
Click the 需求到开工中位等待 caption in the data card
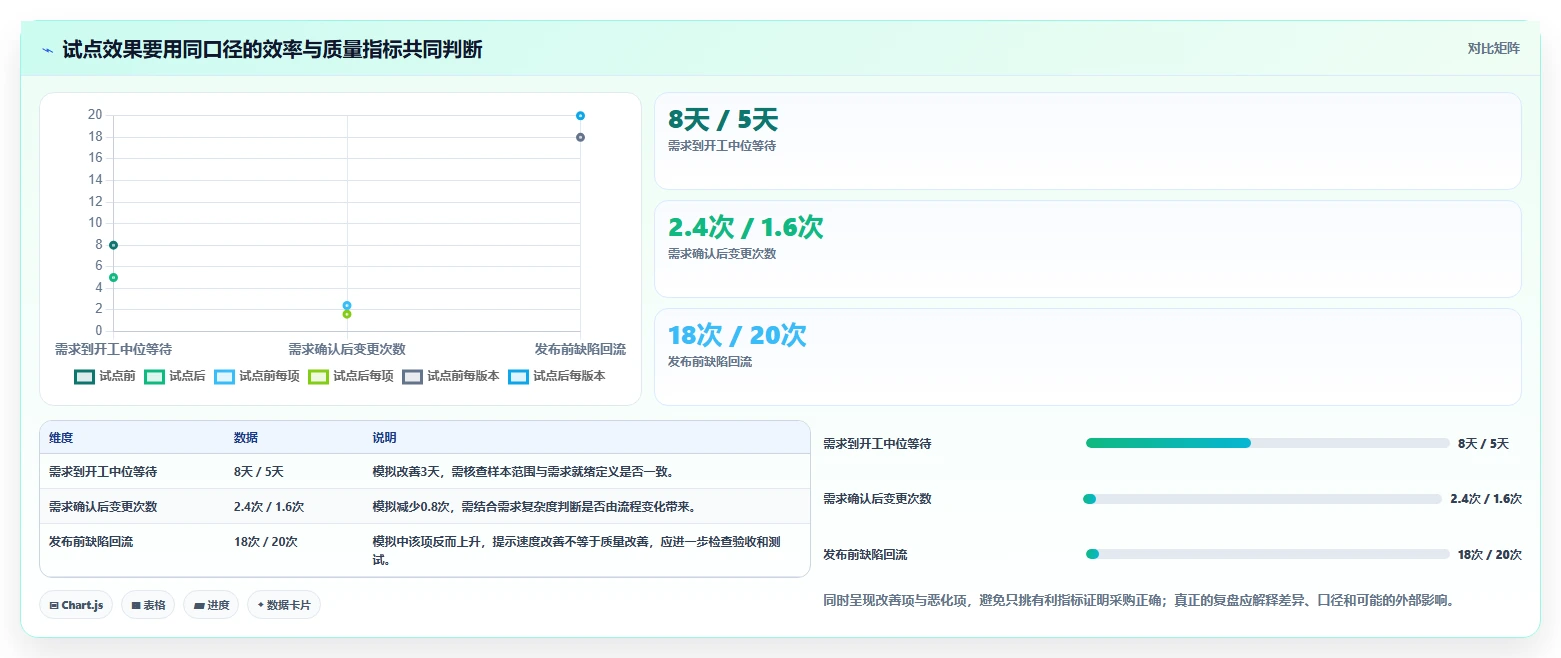point(722,146)
